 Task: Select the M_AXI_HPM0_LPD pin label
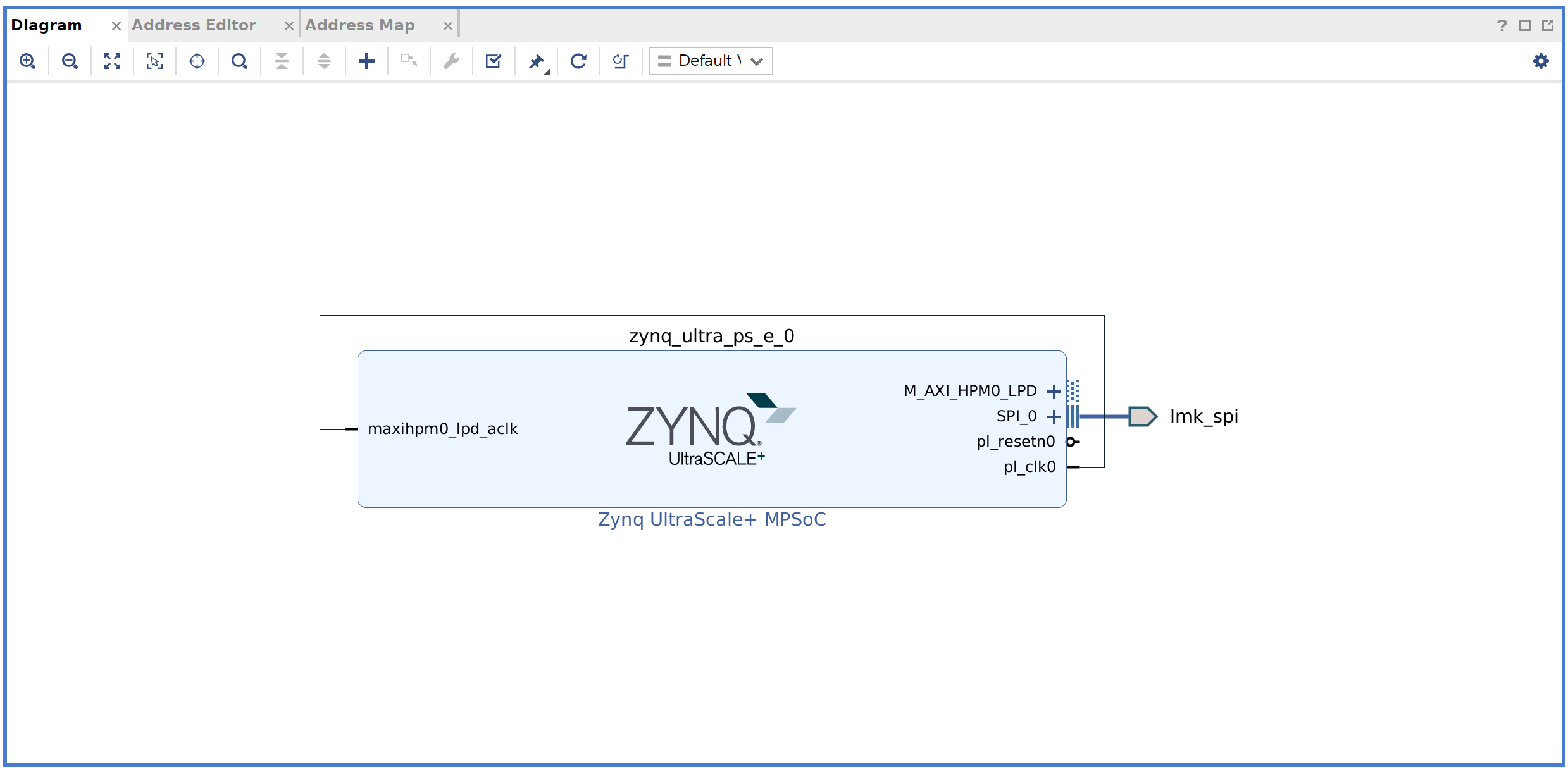click(x=971, y=391)
